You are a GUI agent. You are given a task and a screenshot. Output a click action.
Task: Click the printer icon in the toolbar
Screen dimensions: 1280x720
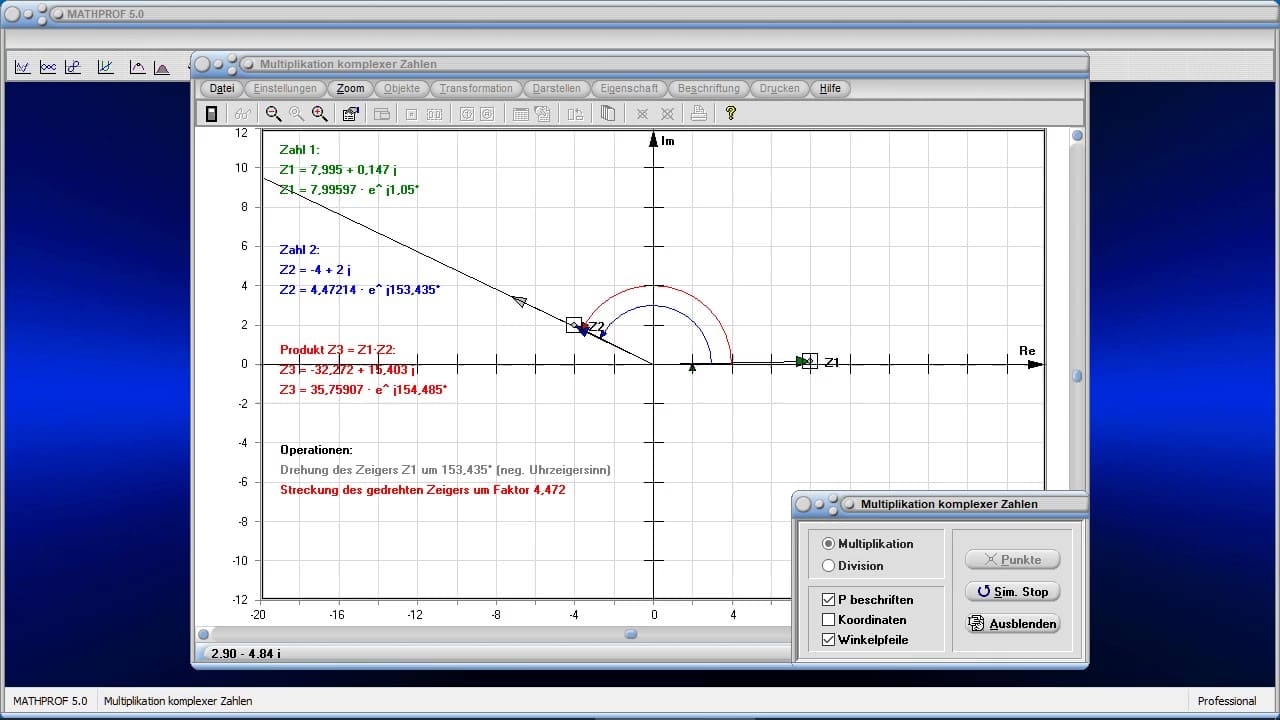(698, 114)
